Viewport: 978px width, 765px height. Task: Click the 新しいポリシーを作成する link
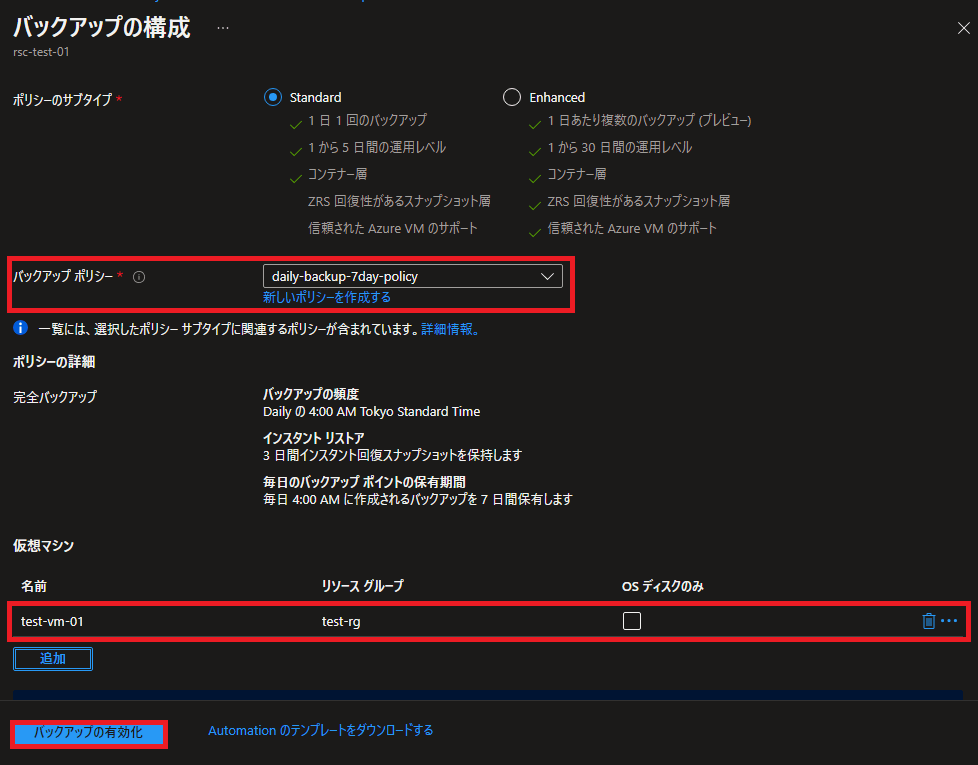tap(327, 298)
